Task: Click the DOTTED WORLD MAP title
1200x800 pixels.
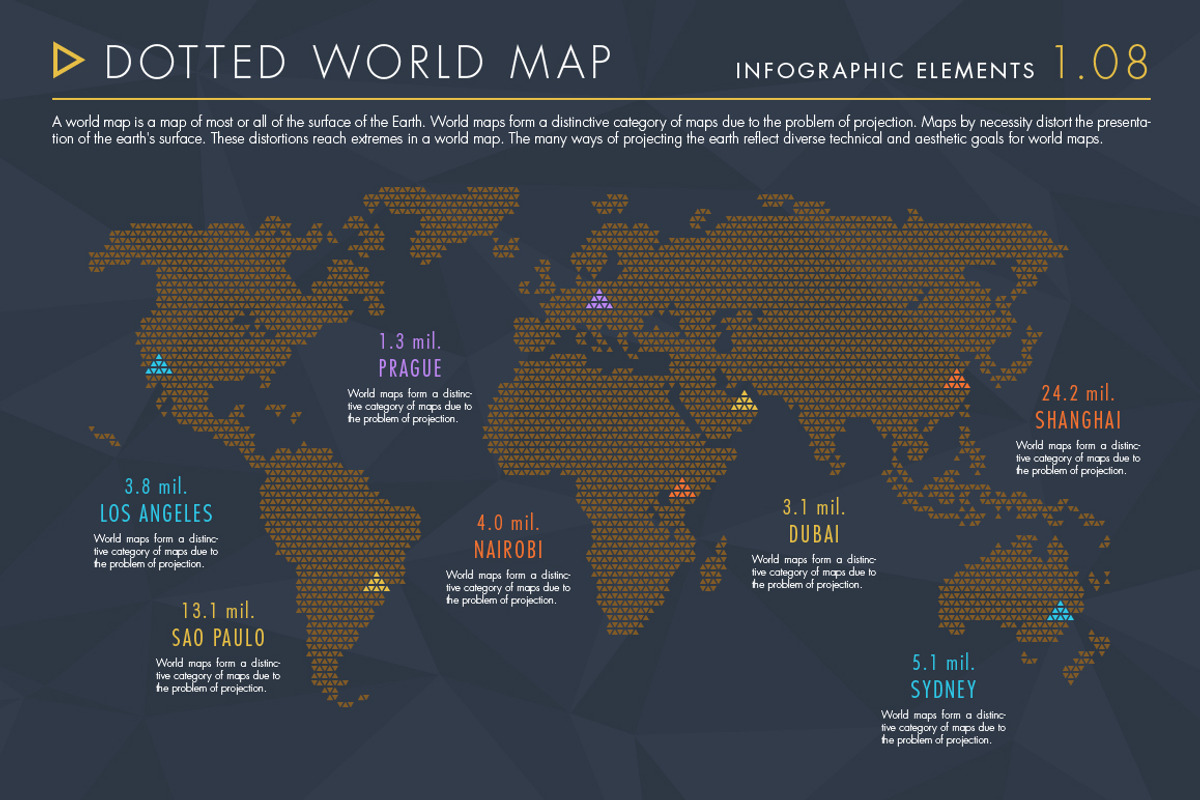Action: coord(358,62)
